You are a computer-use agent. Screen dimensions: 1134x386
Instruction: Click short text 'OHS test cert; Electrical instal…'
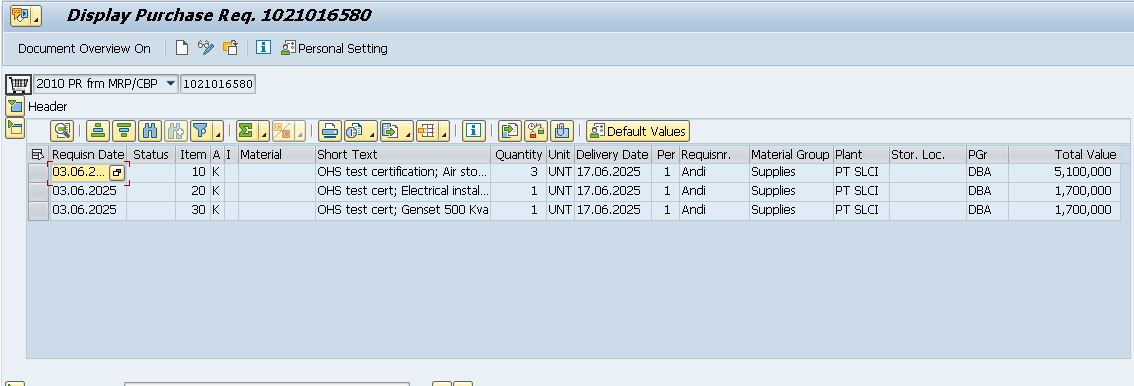[403, 192]
